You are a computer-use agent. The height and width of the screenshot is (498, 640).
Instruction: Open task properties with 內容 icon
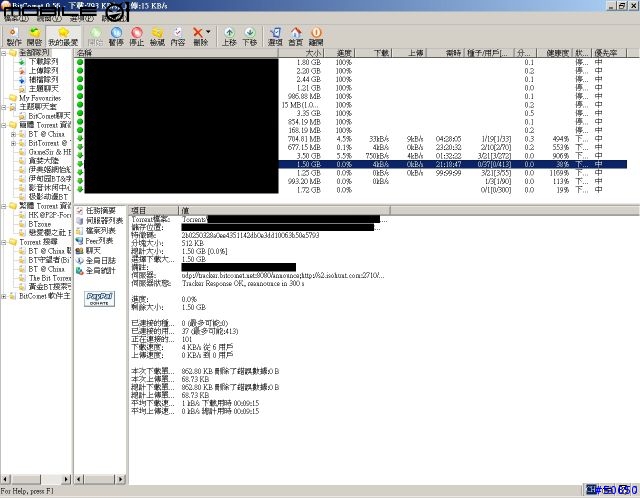pyautogui.click(x=178, y=36)
